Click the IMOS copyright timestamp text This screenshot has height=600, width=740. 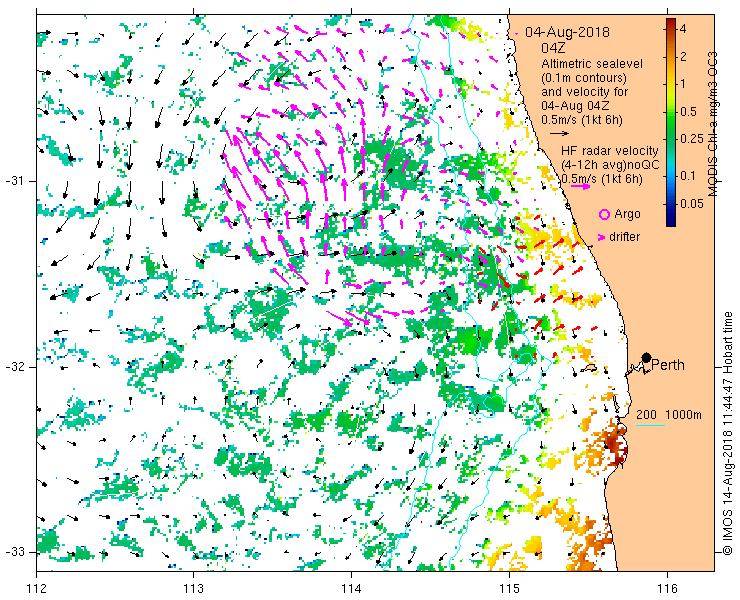coord(727,433)
